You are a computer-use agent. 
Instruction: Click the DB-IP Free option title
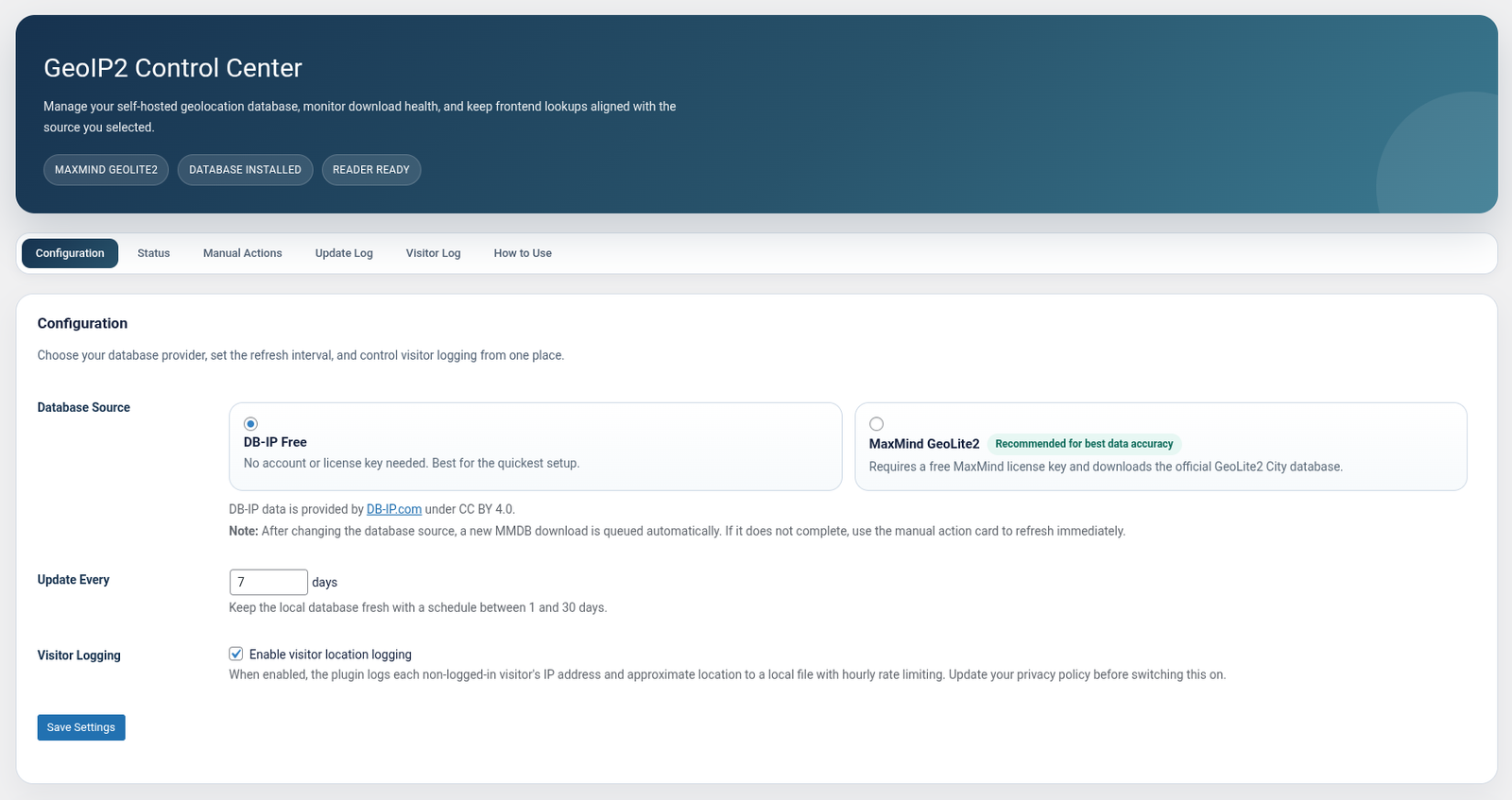click(x=275, y=442)
